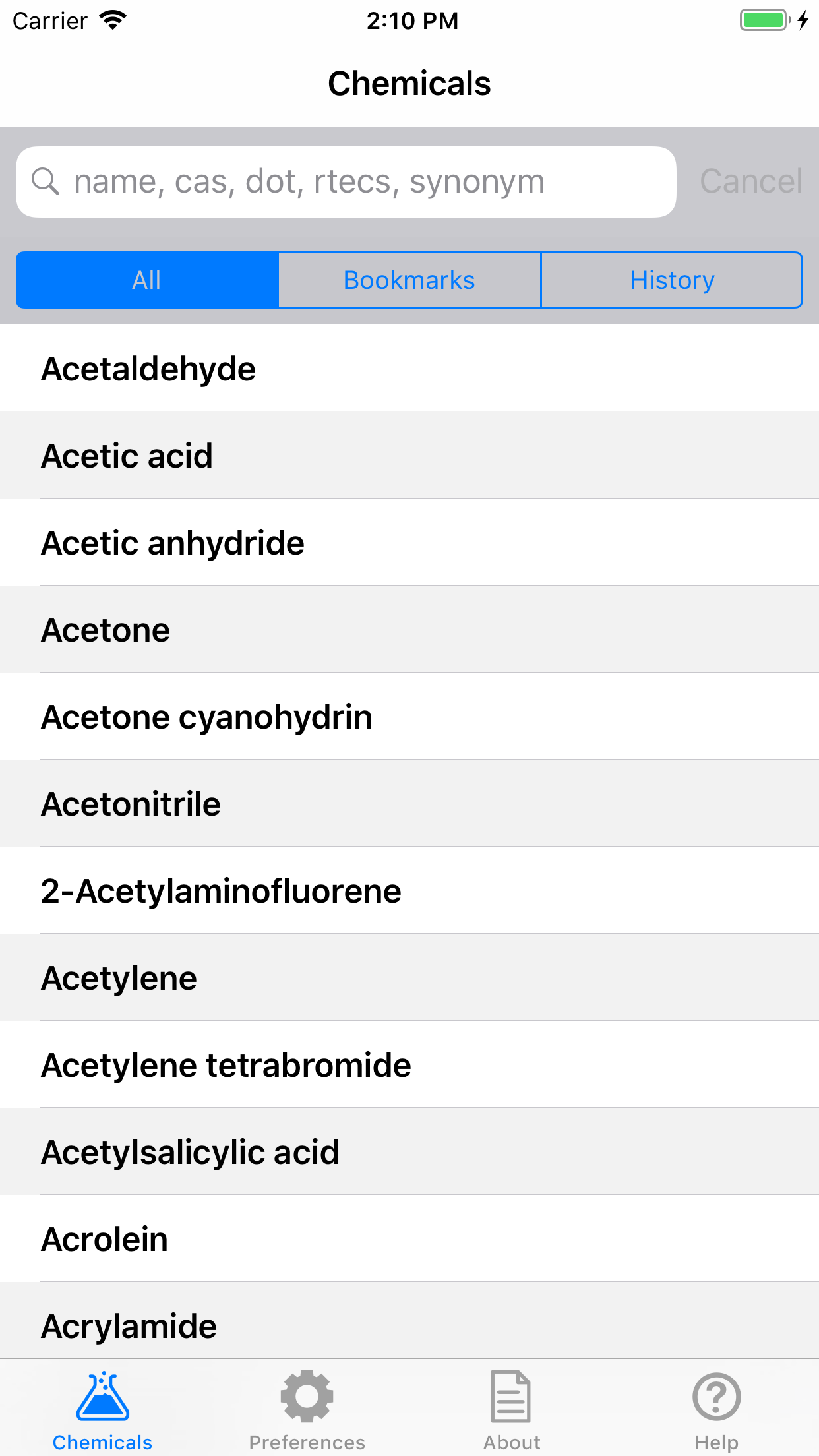819x1456 pixels.
Task: Open Preferences via the gear icon
Action: [x=306, y=1395]
